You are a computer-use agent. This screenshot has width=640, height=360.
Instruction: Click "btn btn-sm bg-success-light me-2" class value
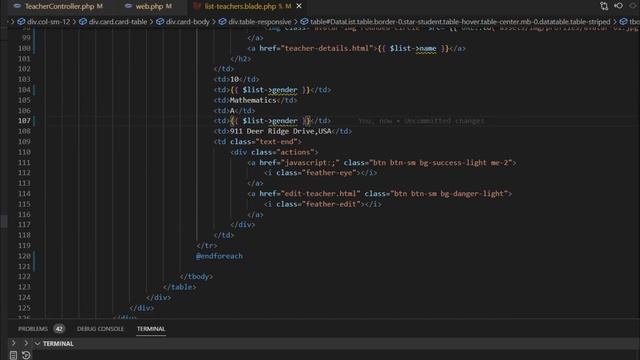pyautogui.click(x=440, y=162)
